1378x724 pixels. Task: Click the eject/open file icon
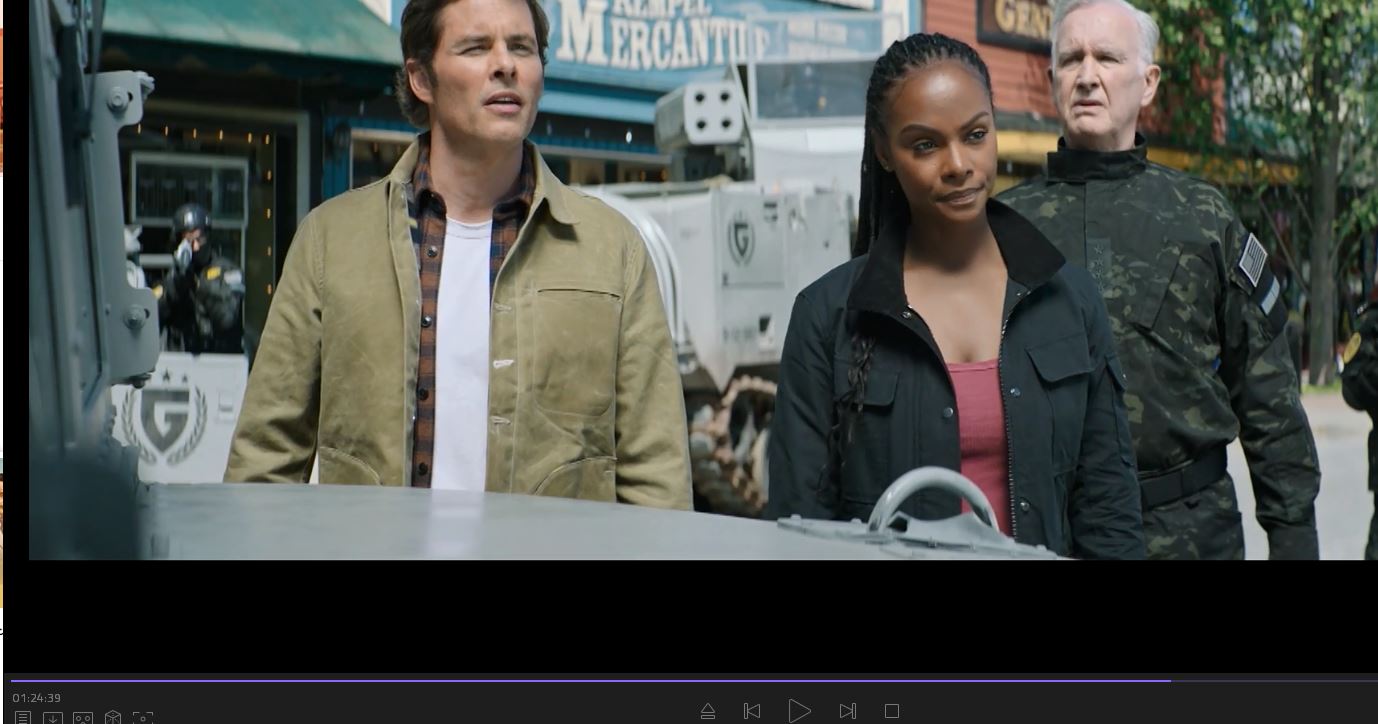click(708, 711)
